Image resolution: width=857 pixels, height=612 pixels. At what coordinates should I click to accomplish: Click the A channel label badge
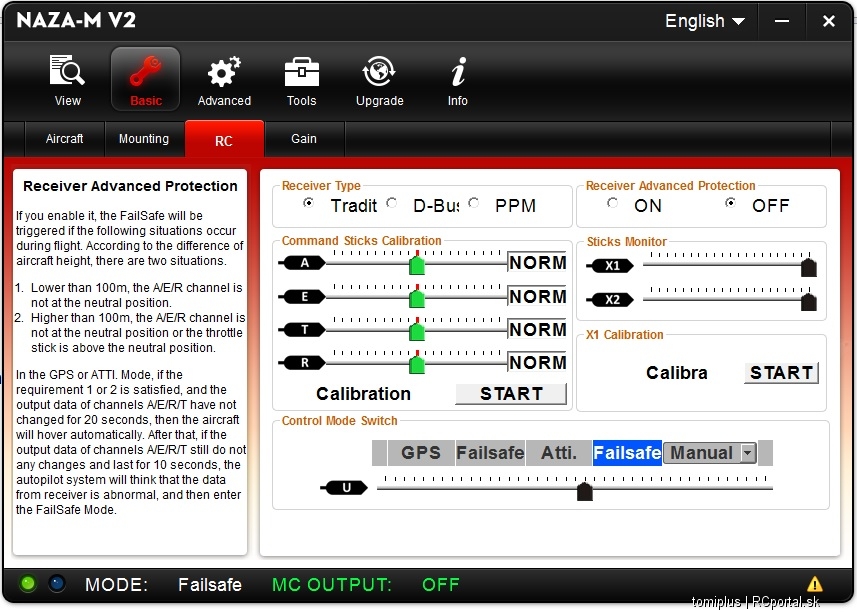[303, 263]
